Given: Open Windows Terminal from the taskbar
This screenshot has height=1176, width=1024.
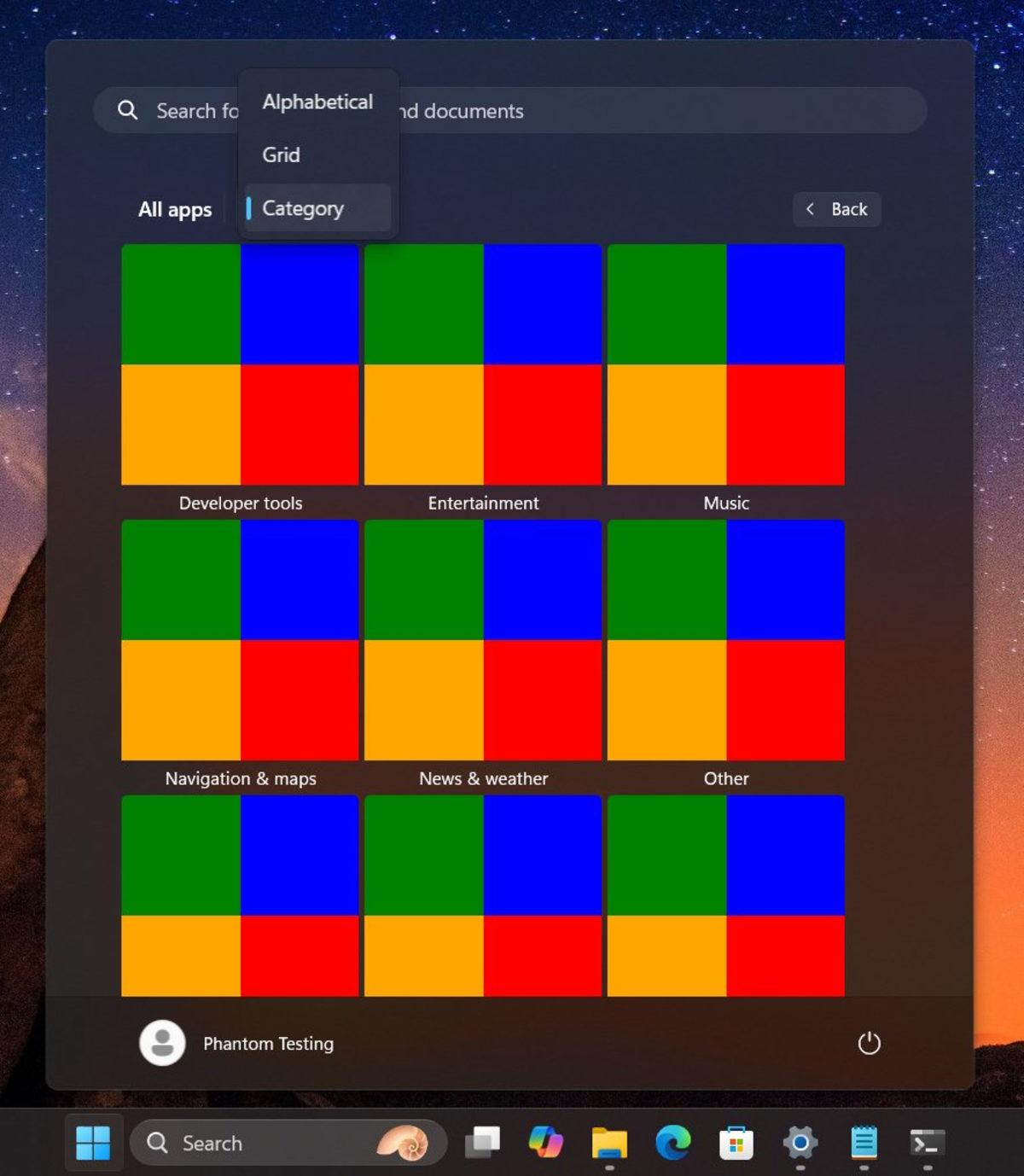Looking at the screenshot, I should click(x=927, y=1142).
